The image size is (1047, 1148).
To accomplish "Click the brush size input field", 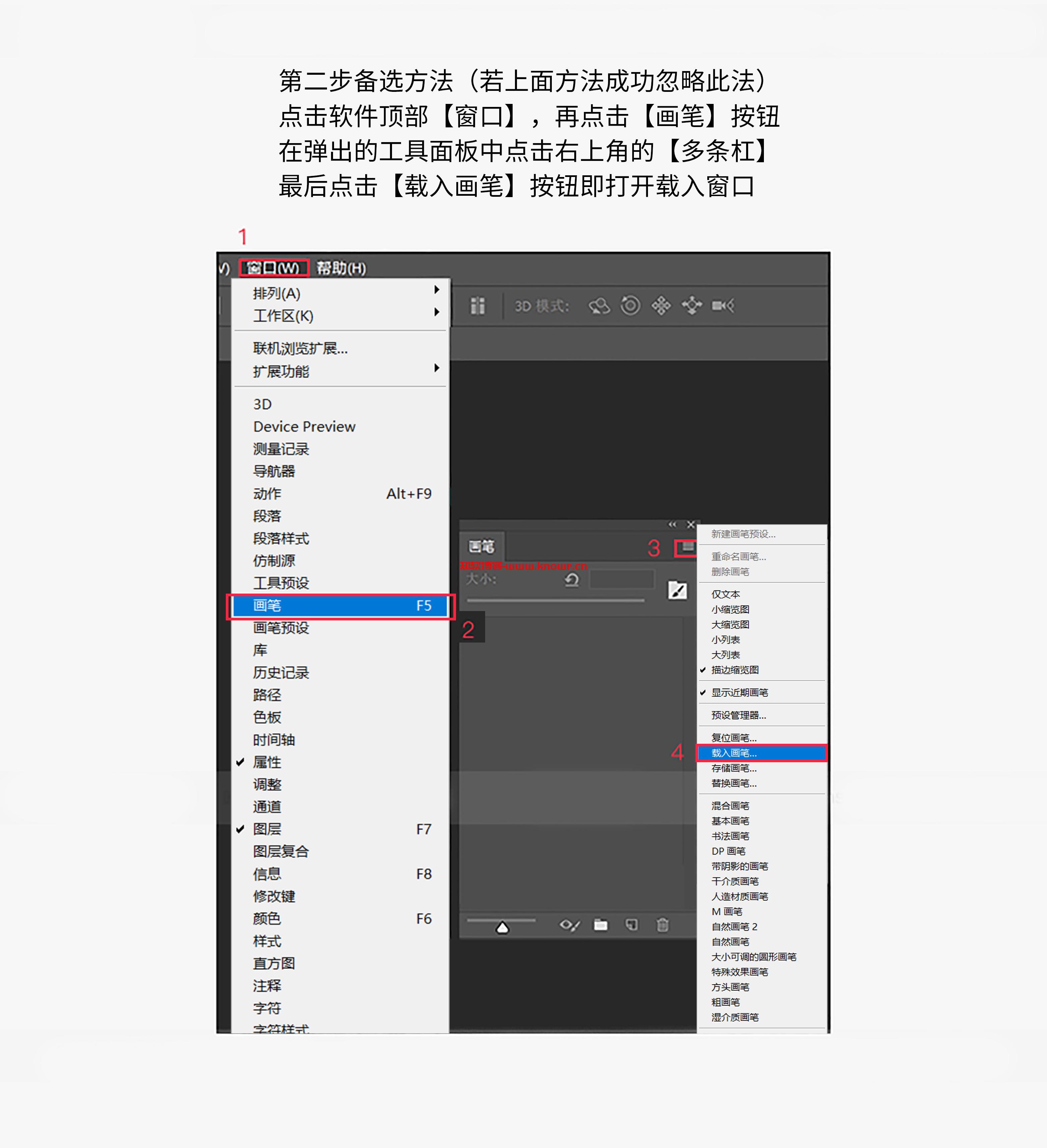I will [621, 580].
